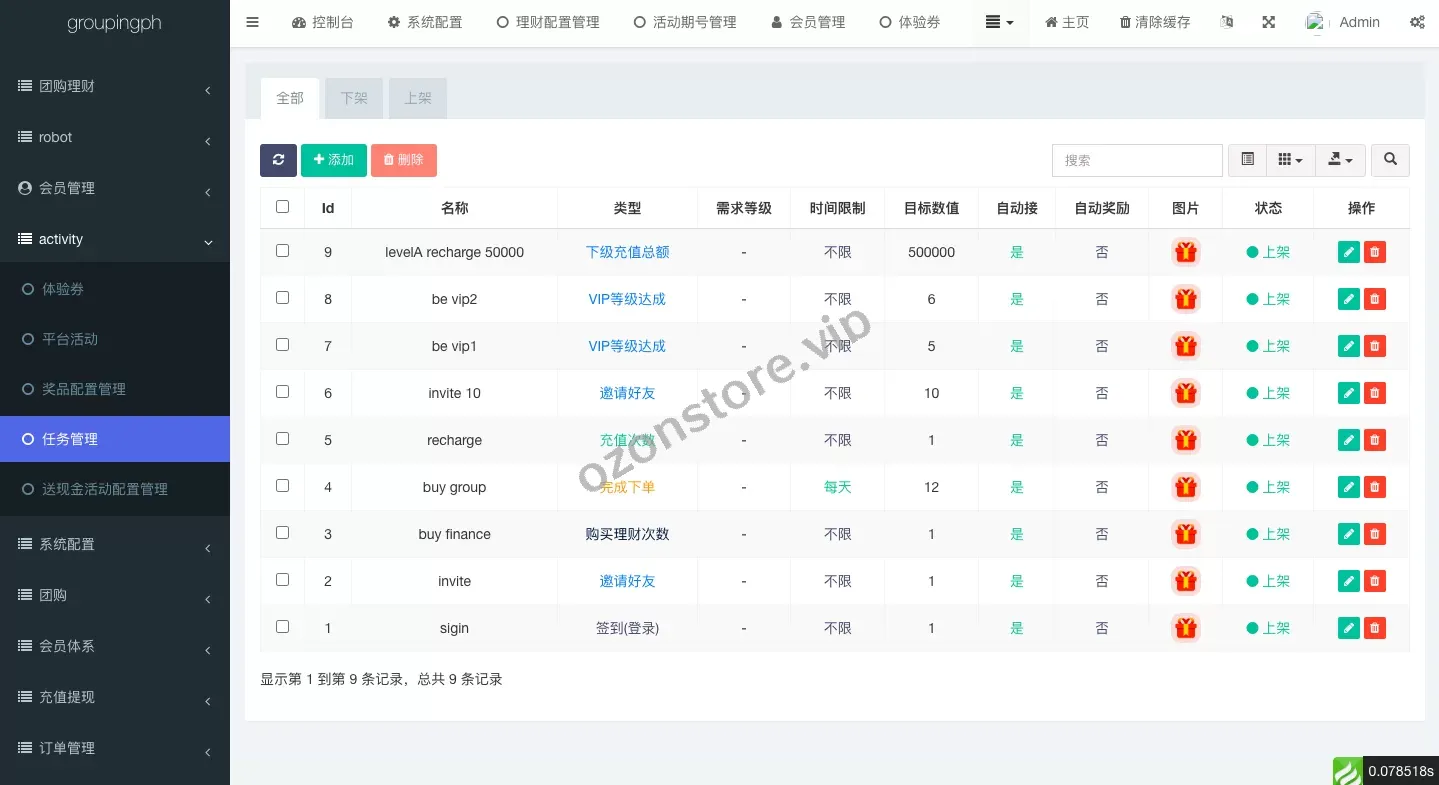The width and height of the screenshot is (1439, 785).
Task: Toggle the table card view icon
Action: click(1247, 160)
